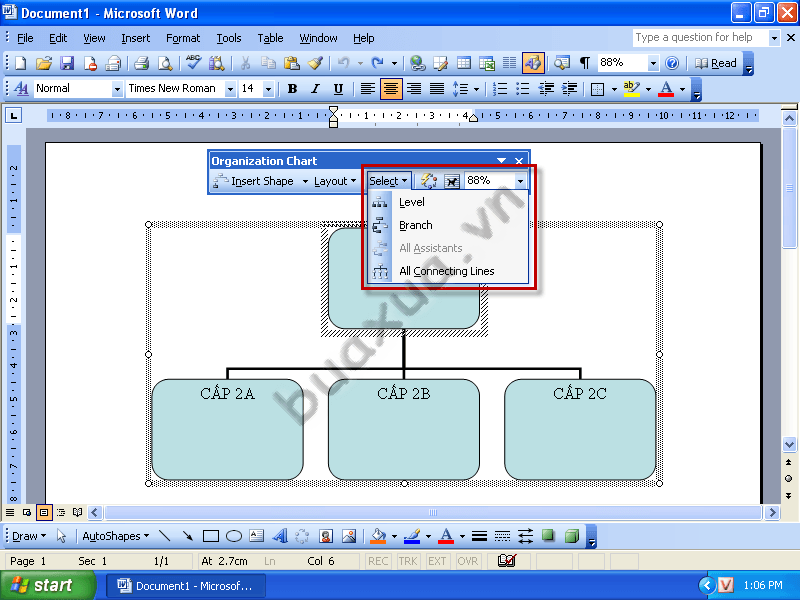800x600 pixels.
Task: Toggle Align Left
Action: pos(368,89)
